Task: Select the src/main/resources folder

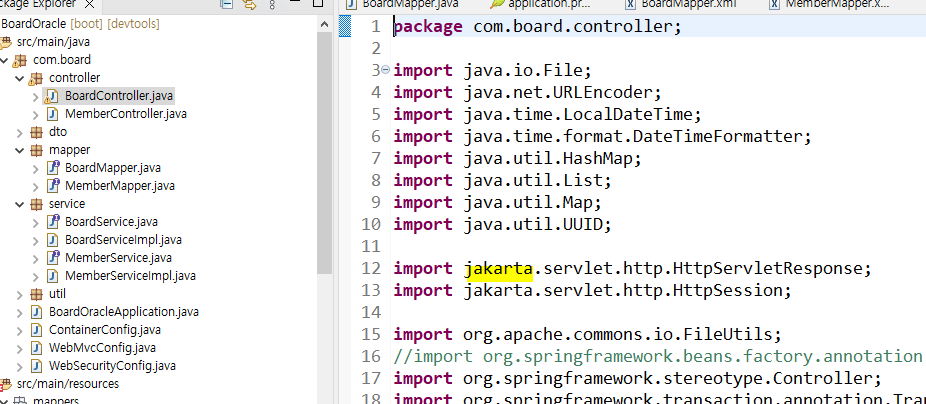Action: pyautogui.click(x=67, y=384)
